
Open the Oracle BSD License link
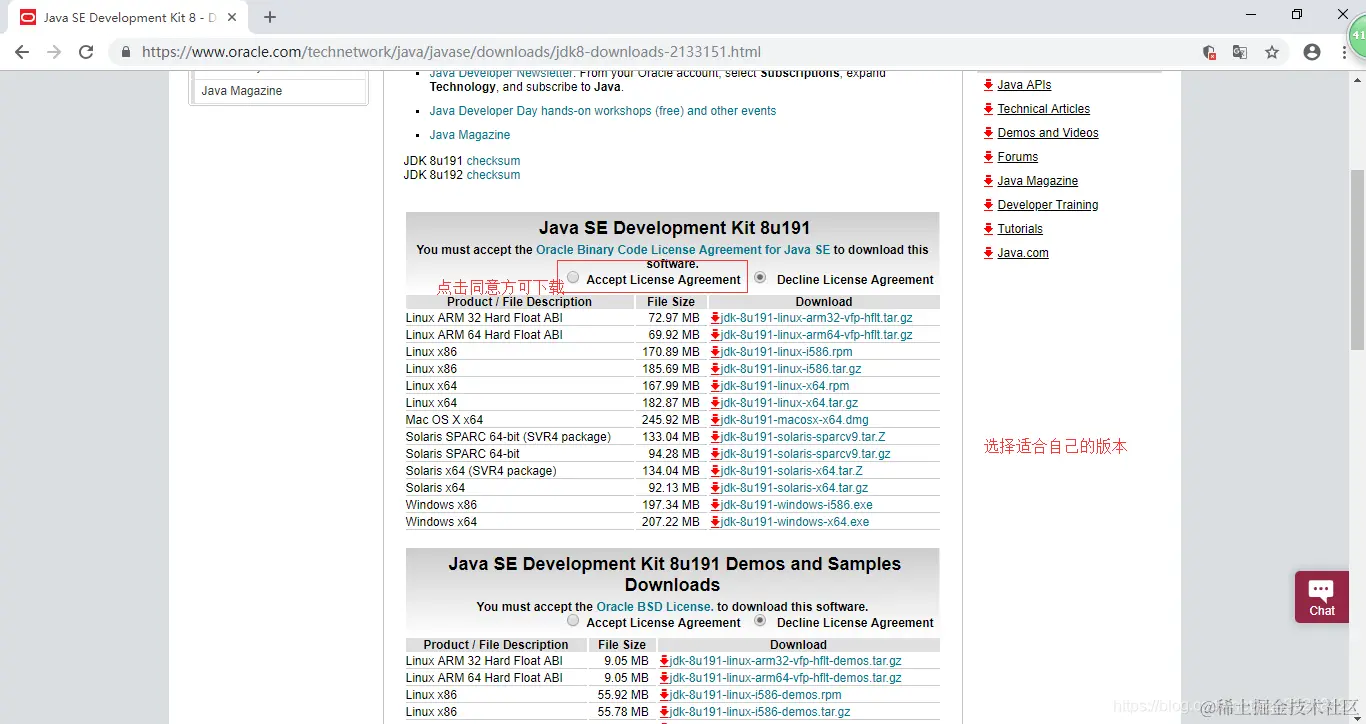[655, 607]
